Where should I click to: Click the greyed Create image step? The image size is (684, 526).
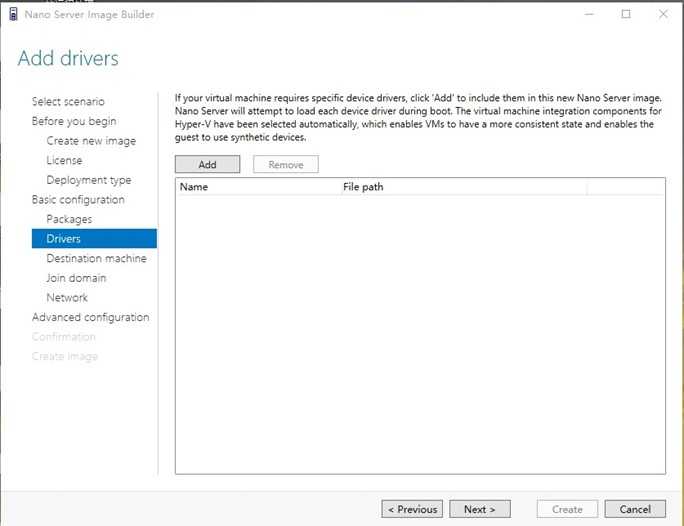pyautogui.click(x=65, y=356)
